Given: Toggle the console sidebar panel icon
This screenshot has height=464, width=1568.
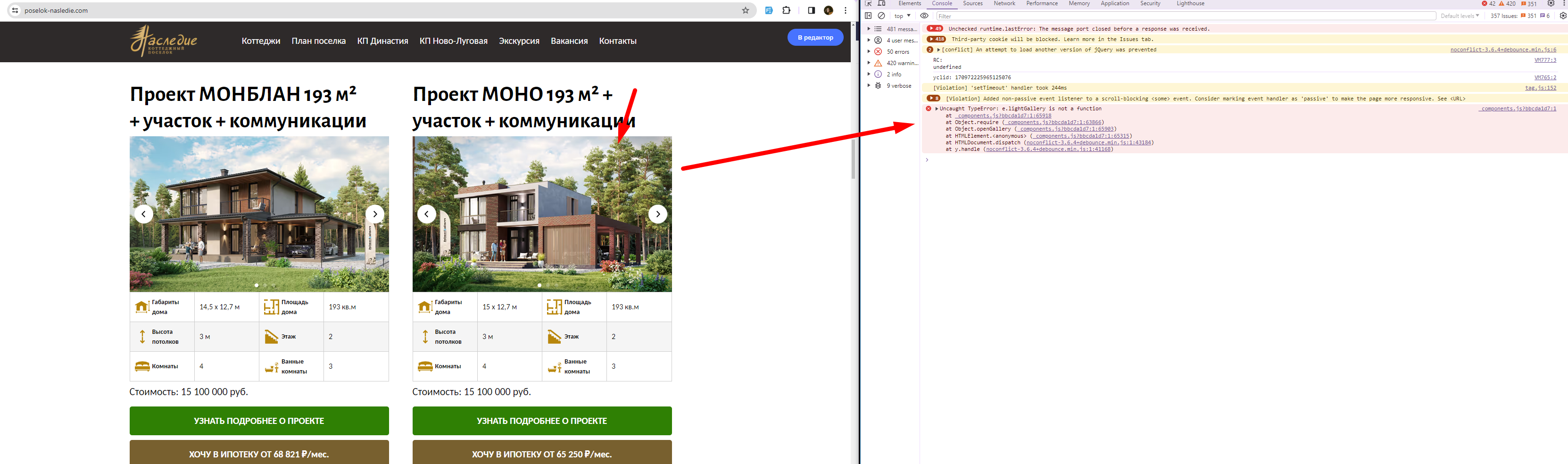Looking at the screenshot, I should [x=868, y=16].
